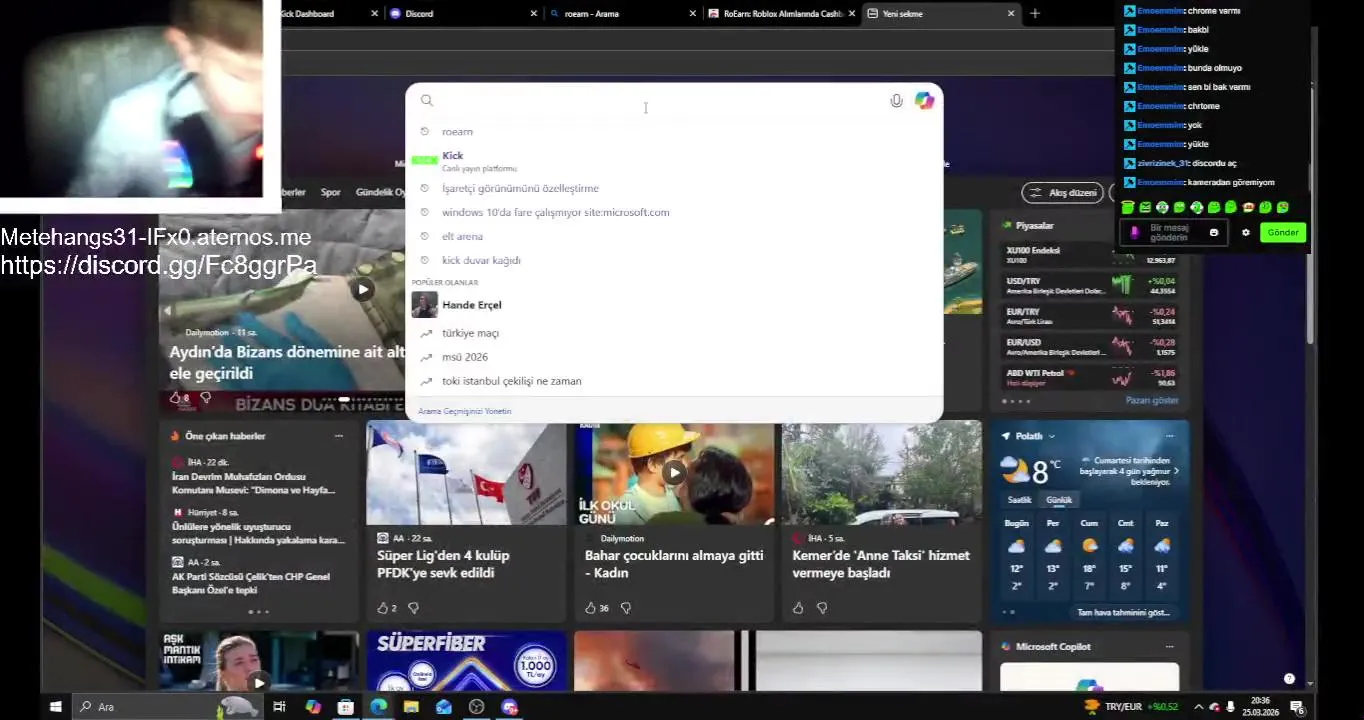Click the help question mark icon
The image size is (1364, 720).
tap(1289, 679)
